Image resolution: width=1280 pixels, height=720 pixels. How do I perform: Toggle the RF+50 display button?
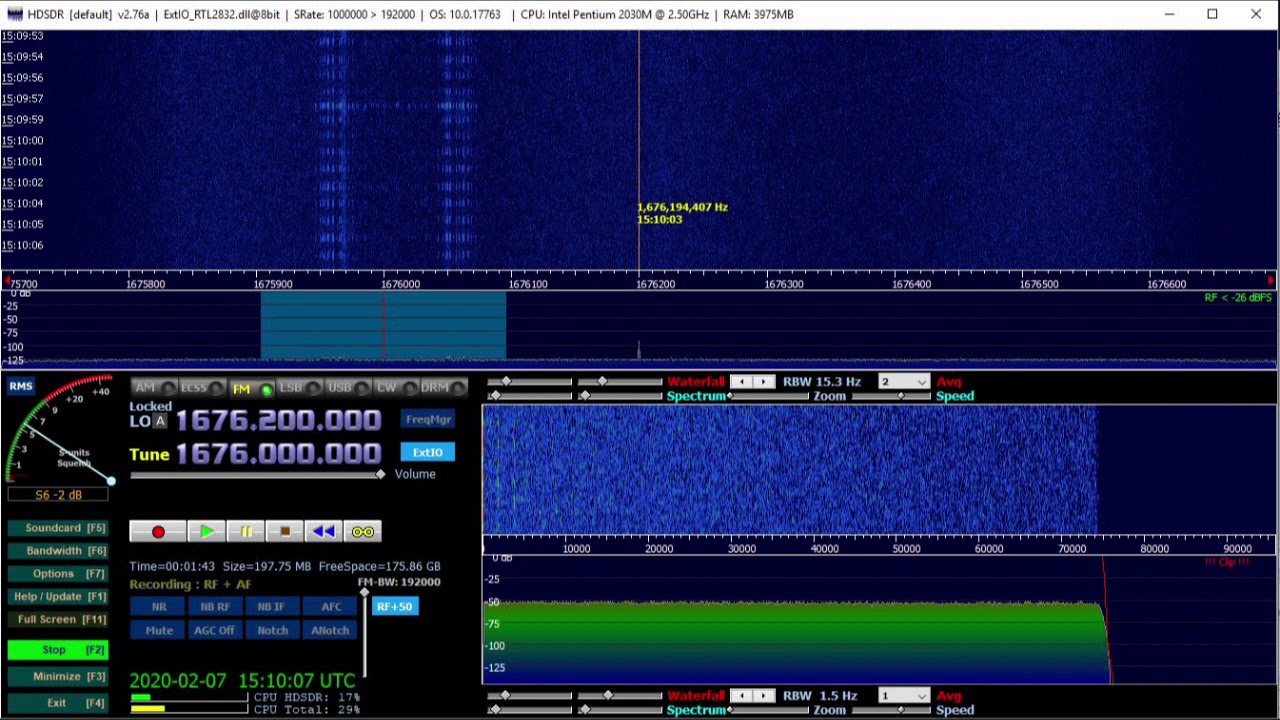click(394, 607)
